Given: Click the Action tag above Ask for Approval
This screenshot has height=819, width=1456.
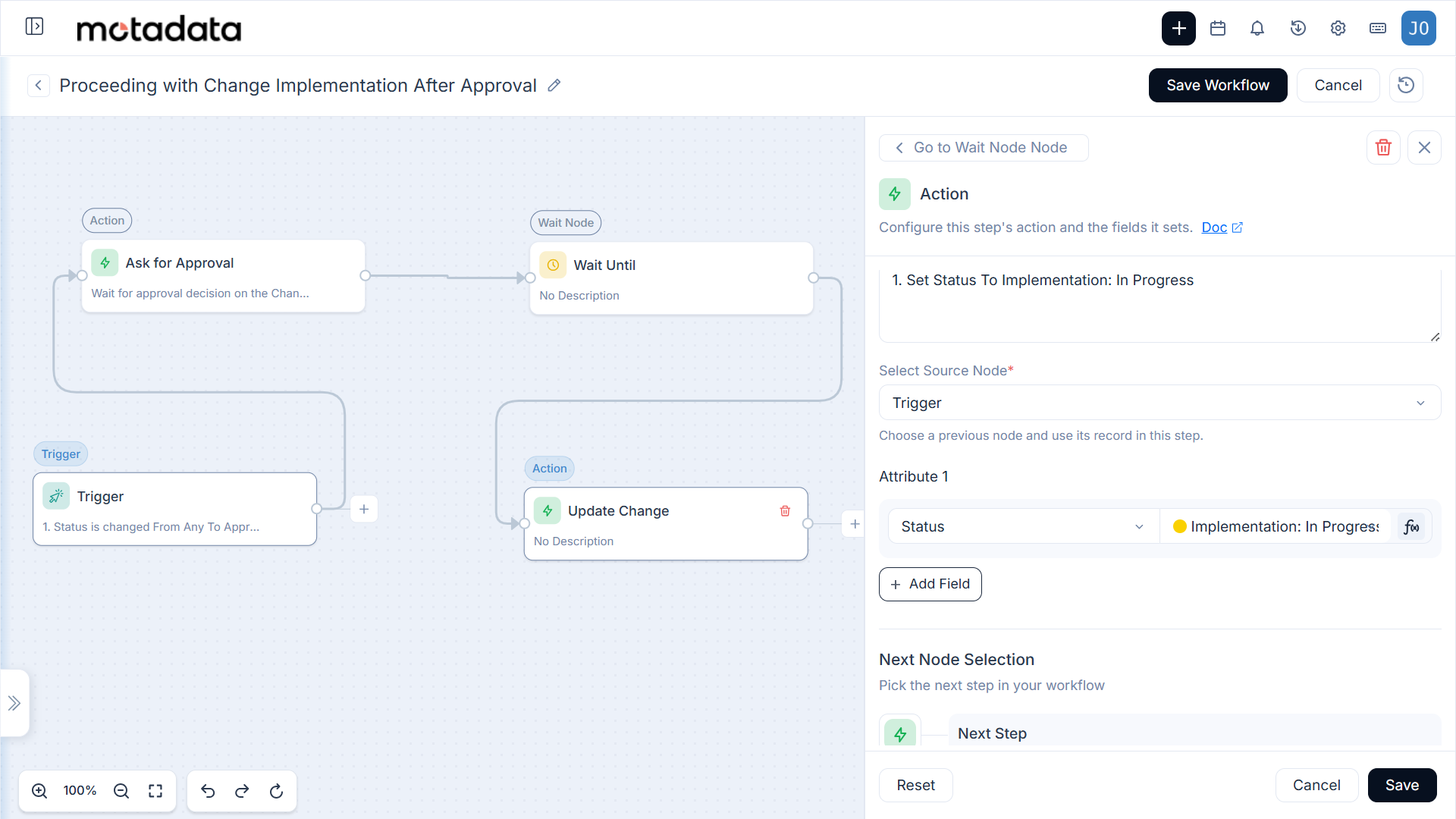Looking at the screenshot, I should (x=107, y=221).
